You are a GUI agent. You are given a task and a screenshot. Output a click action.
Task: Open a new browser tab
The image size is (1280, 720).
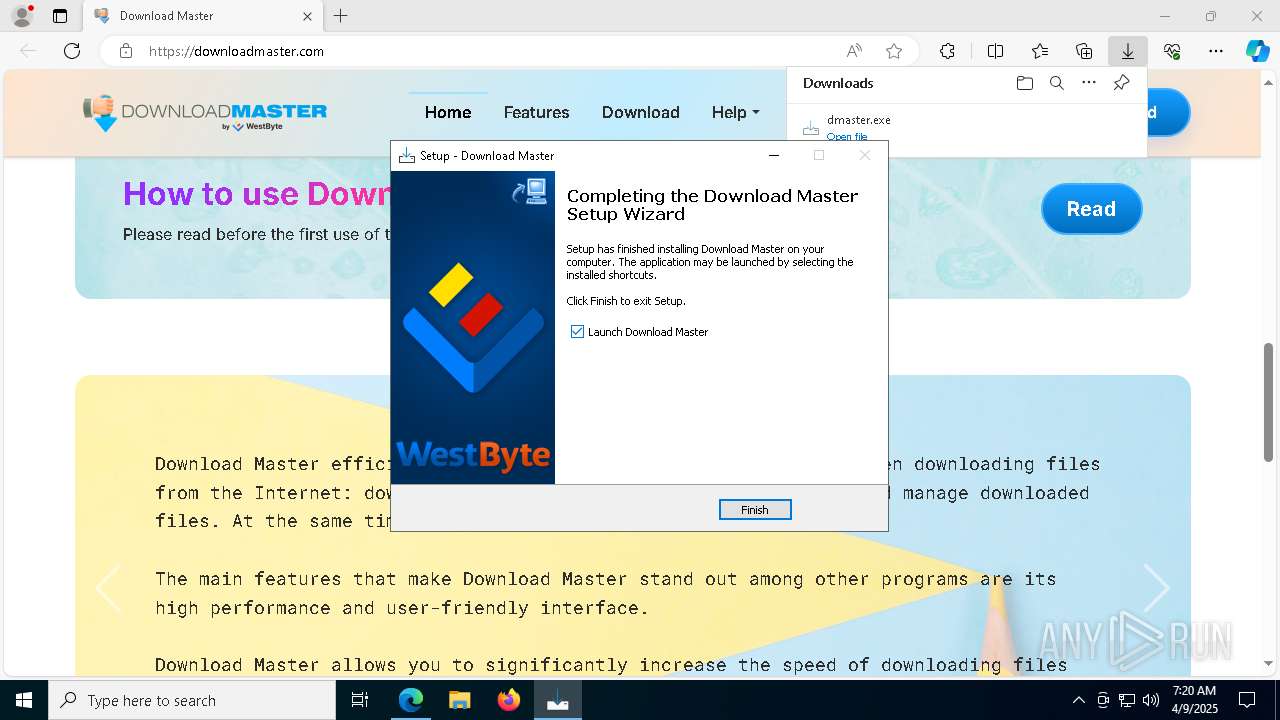[341, 16]
